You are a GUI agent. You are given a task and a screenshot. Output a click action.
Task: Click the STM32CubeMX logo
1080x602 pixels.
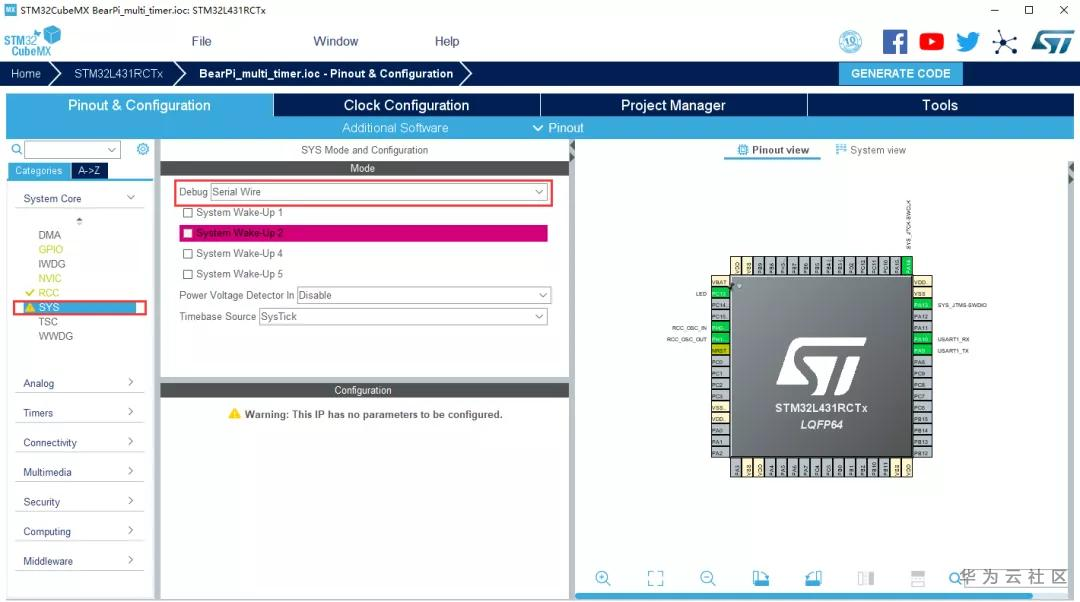pos(32,41)
